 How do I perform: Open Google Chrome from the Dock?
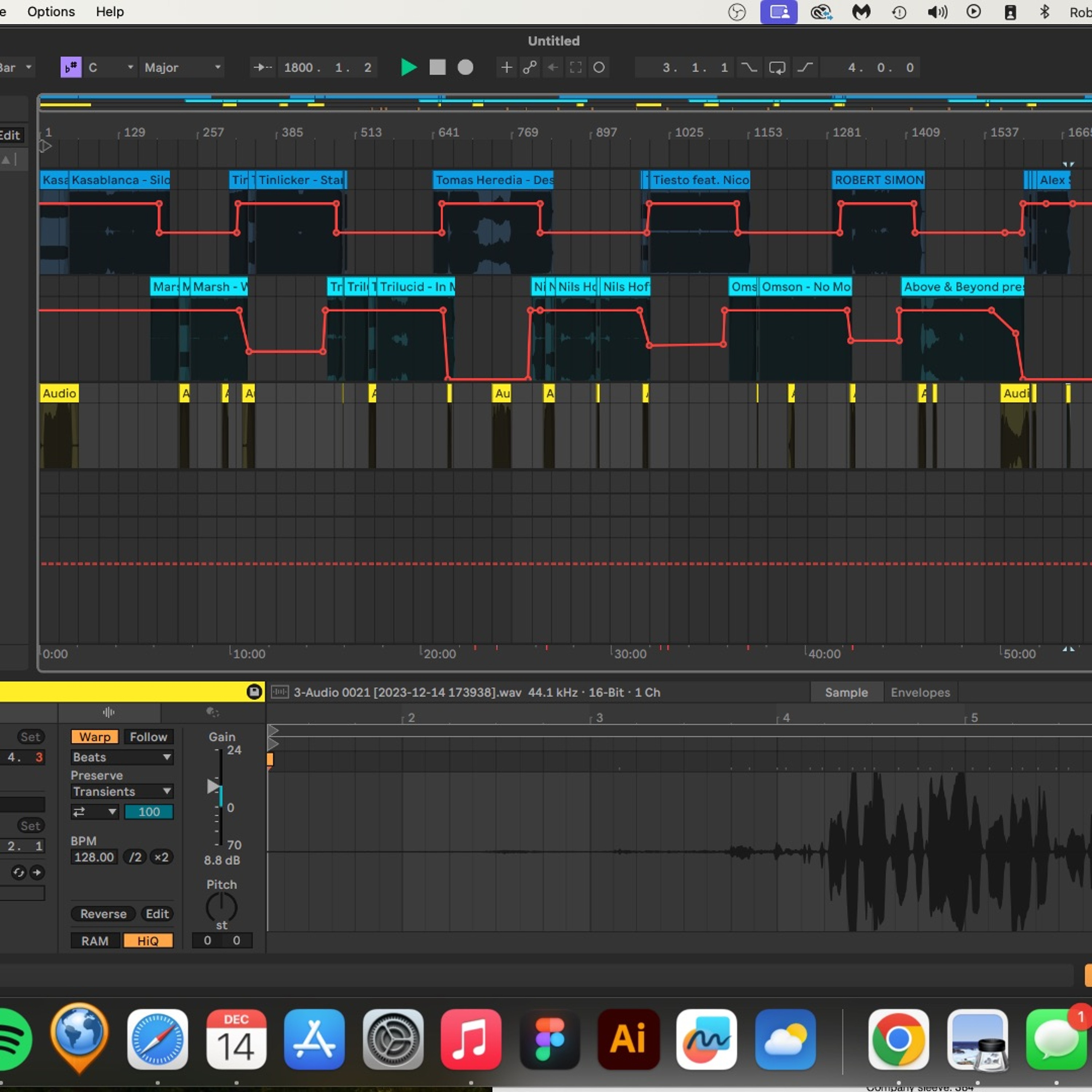pyautogui.click(x=899, y=1039)
